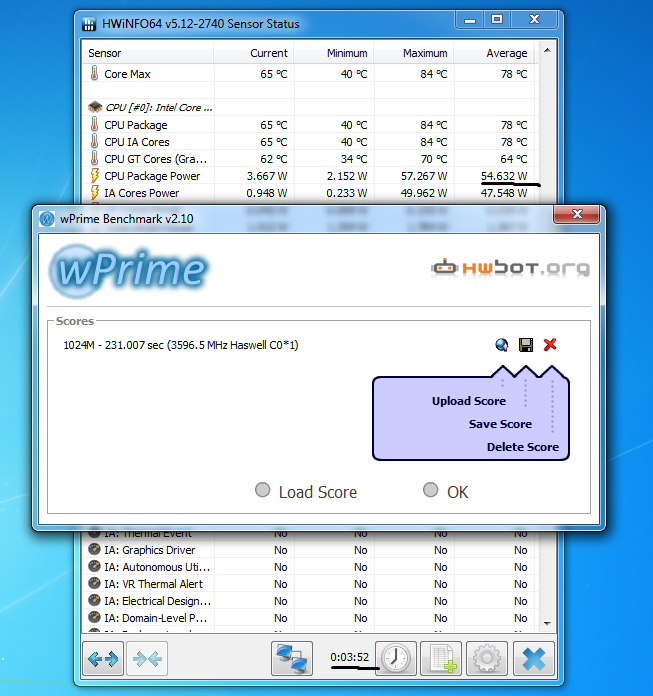Image resolution: width=653 pixels, height=696 pixels.
Task: Click the Sensor column header
Action: 148,53
